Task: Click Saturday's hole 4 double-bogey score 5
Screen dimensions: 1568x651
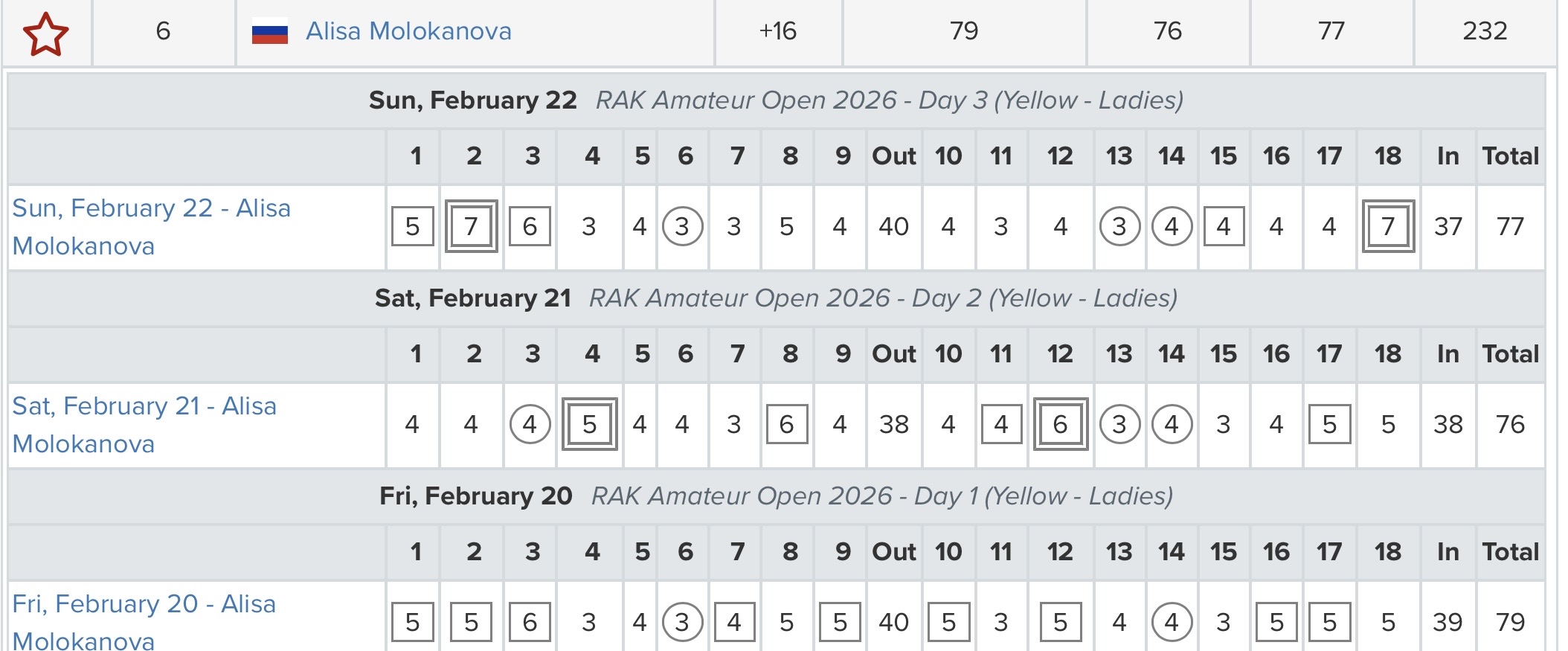Action: (x=590, y=424)
